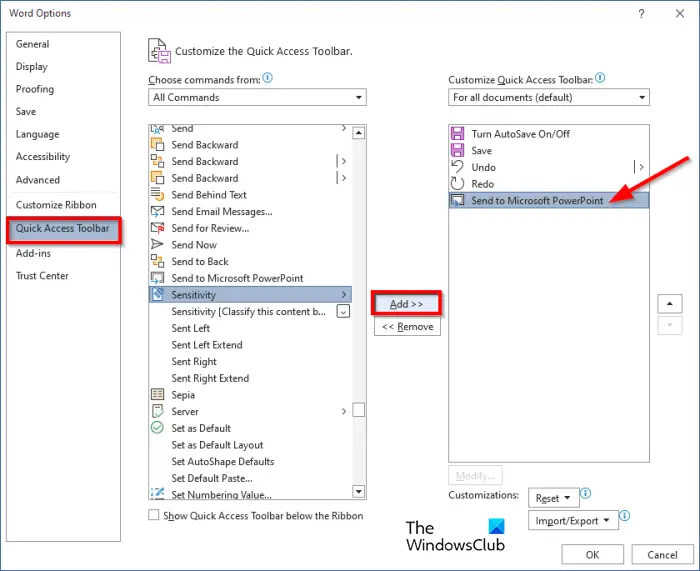Click the Add >> button
This screenshot has width=700, height=571.
406,304
